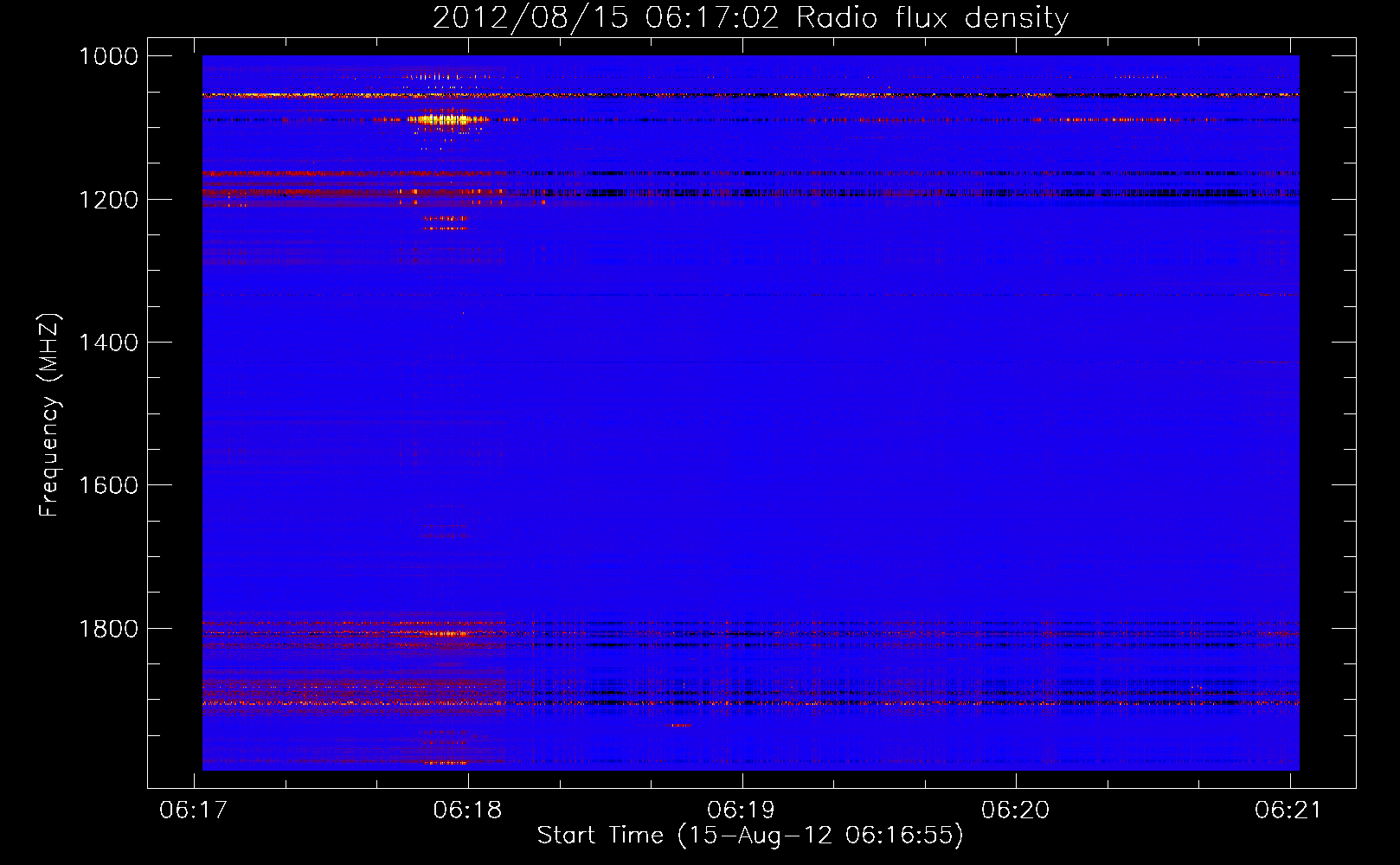
Task: Click the 06:18 time tick label
Action: click(468, 810)
